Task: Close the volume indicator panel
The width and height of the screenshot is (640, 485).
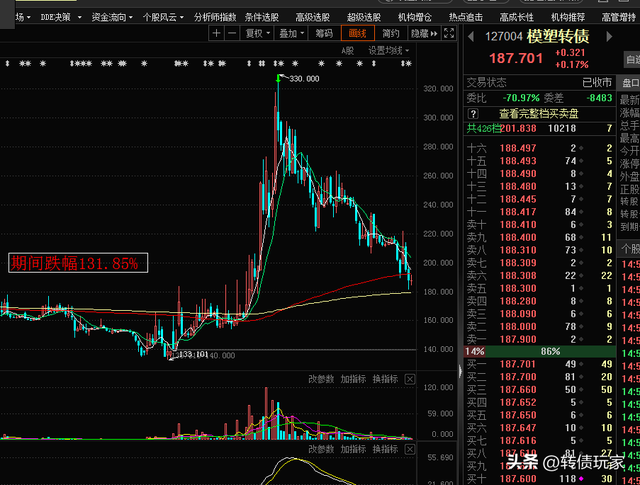Action: [x=410, y=379]
